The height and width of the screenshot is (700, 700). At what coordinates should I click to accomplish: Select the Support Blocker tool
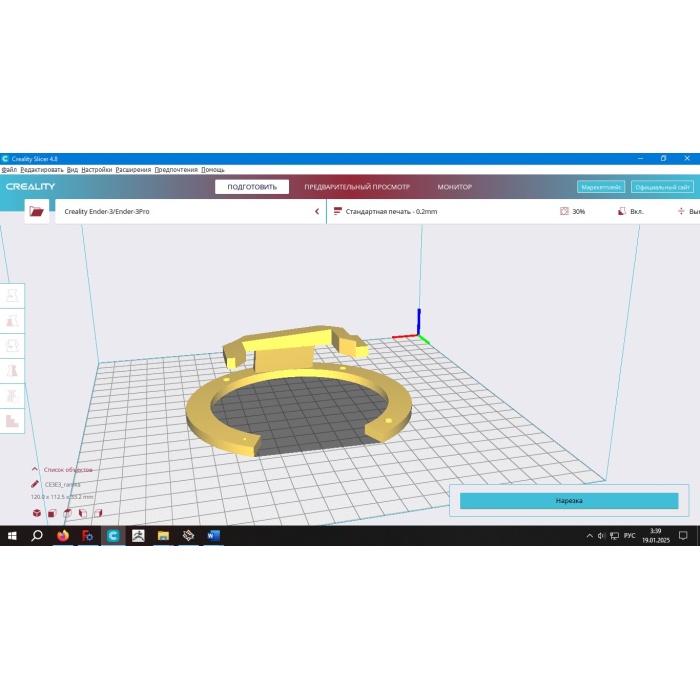click(x=12, y=421)
